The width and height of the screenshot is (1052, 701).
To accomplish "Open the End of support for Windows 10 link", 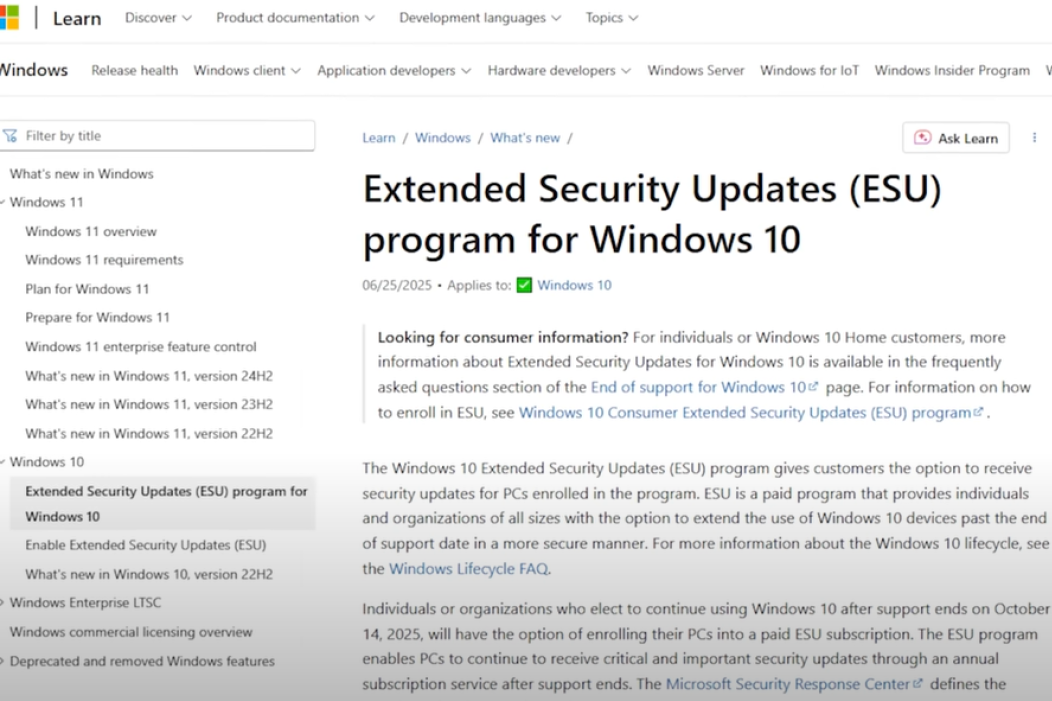I will [698, 386].
